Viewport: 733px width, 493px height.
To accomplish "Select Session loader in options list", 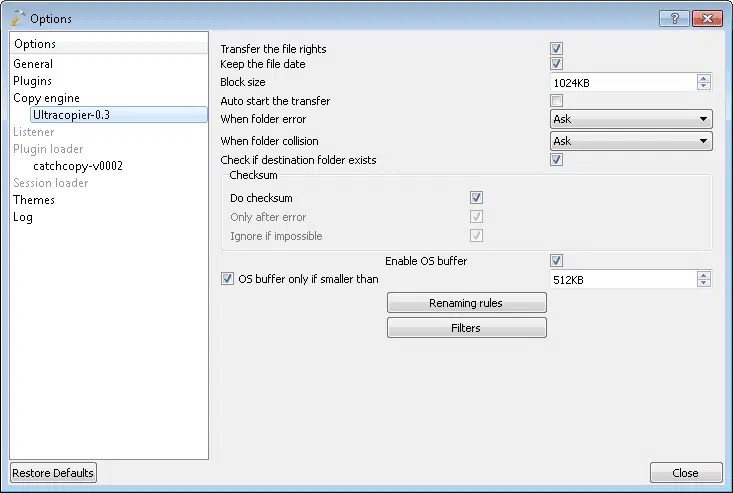I will pyautogui.click(x=50, y=183).
